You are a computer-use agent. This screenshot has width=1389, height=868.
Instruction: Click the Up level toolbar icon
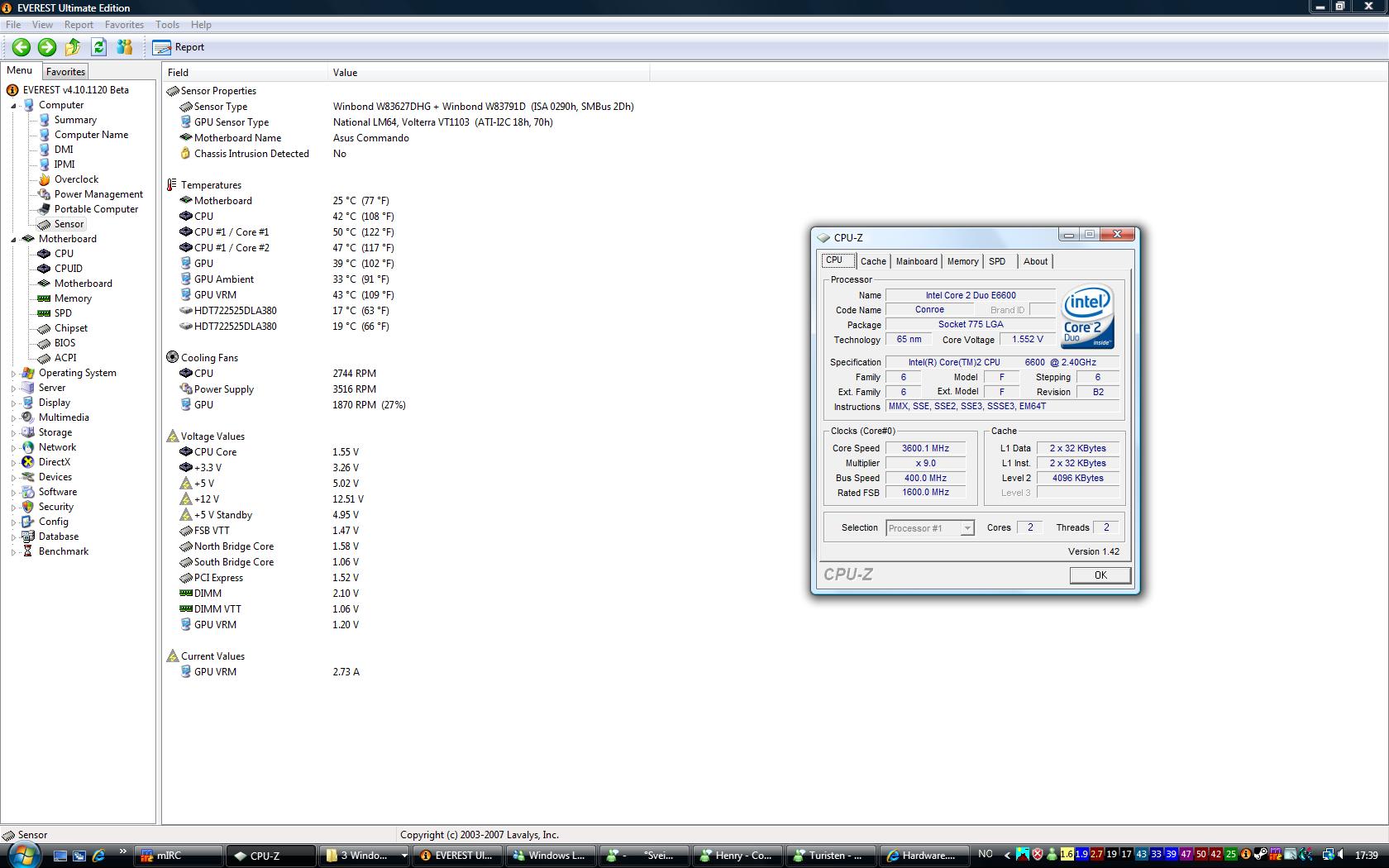point(73,47)
